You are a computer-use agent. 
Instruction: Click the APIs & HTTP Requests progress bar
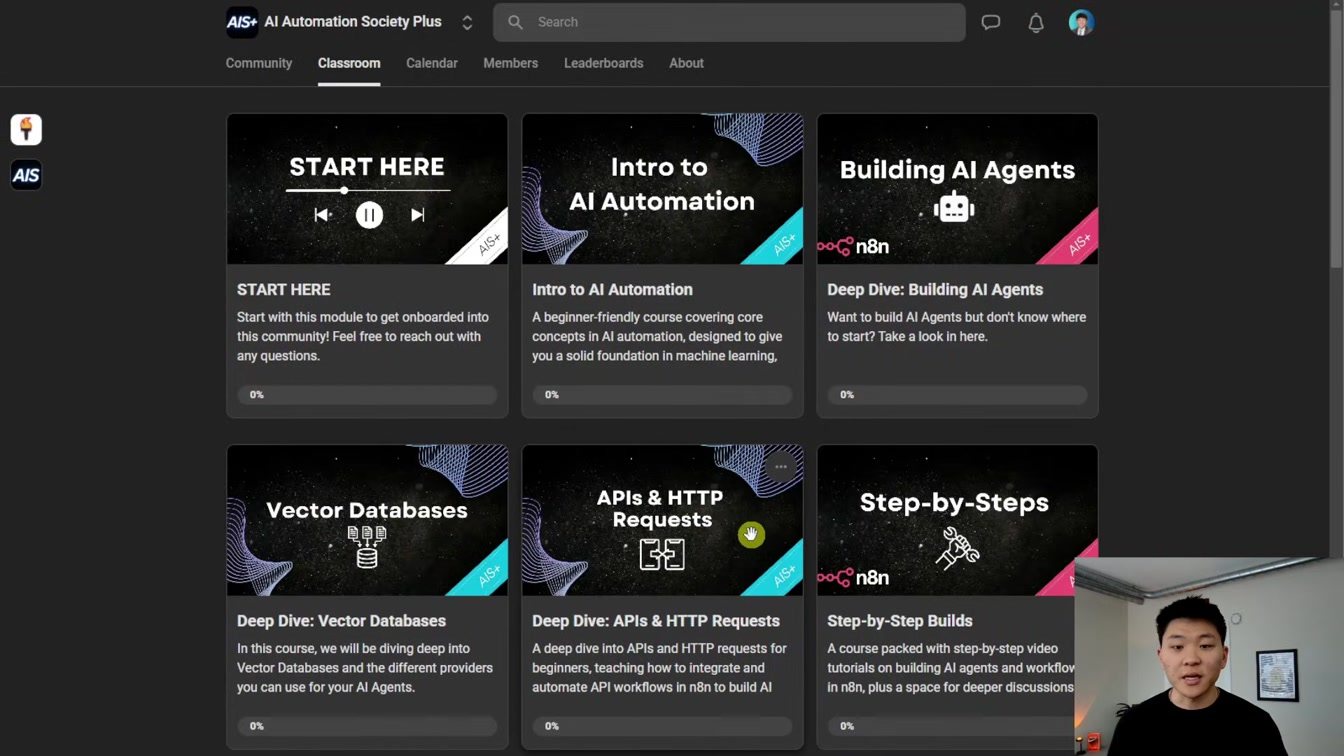click(662, 726)
